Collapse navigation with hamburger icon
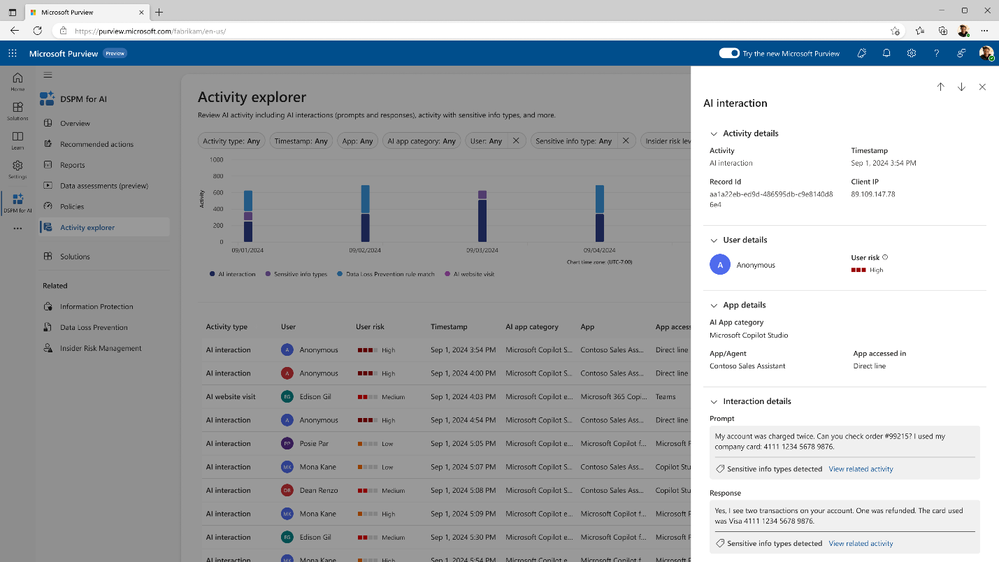The width and height of the screenshot is (999, 562). click(x=48, y=75)
